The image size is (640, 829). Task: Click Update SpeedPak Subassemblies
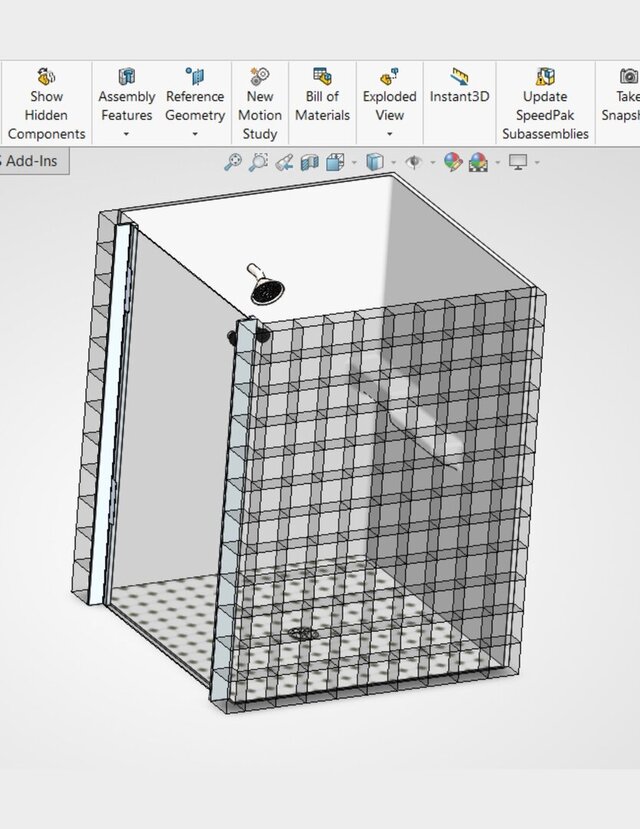click(545, 104)
